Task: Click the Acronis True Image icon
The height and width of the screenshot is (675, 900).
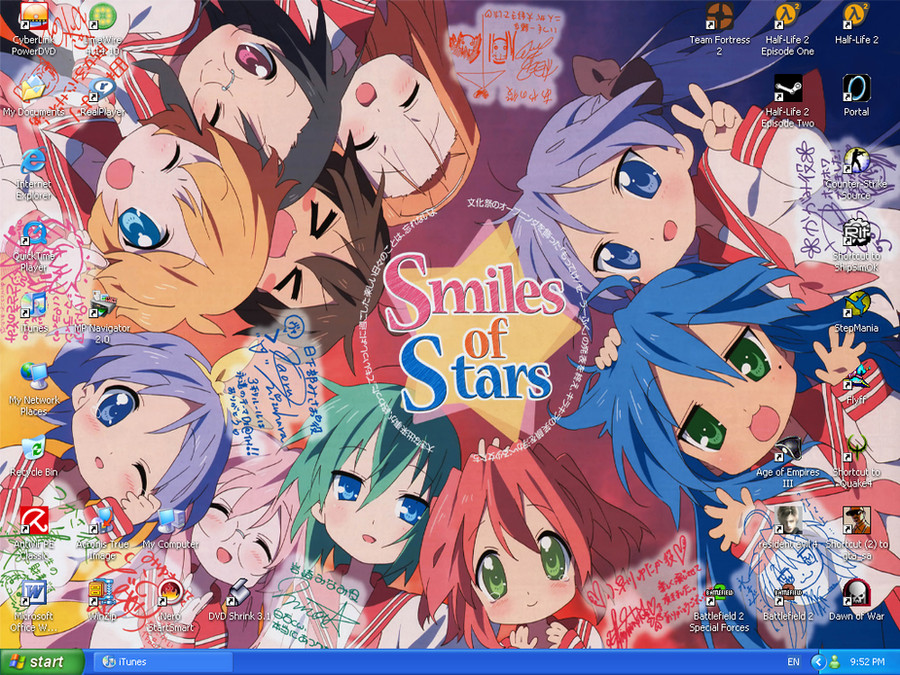Action: click(102, 521)
